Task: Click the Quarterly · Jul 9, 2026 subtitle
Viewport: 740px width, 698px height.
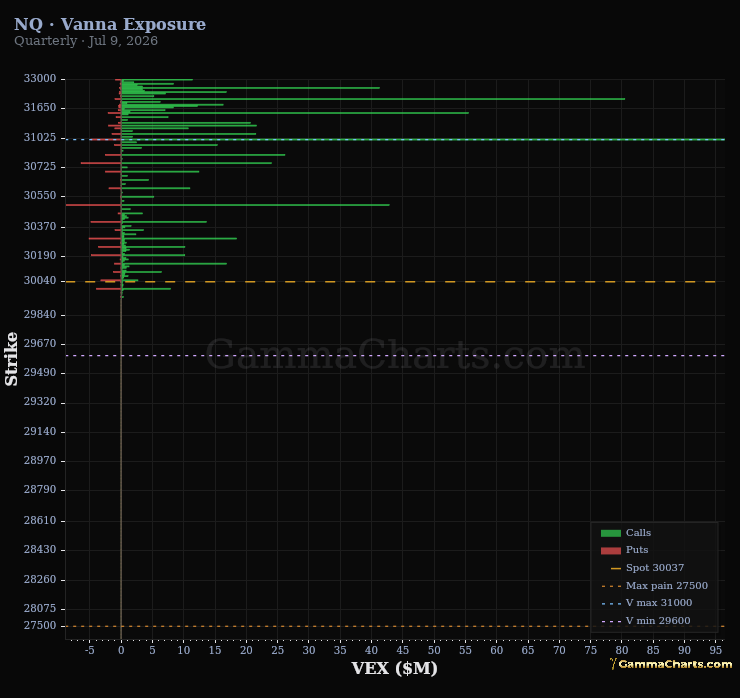Action: [86, 41]
